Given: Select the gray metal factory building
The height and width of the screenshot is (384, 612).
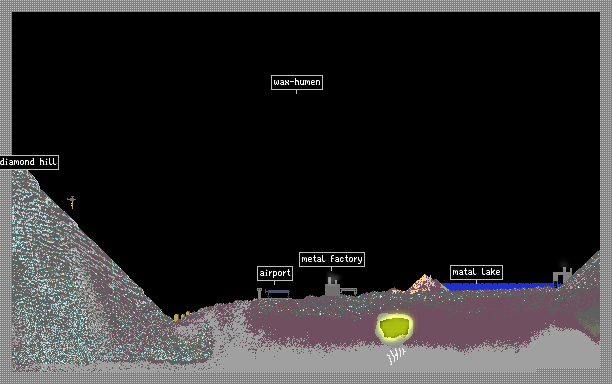Looking at the screenshot, I should [x=332, y=287].
